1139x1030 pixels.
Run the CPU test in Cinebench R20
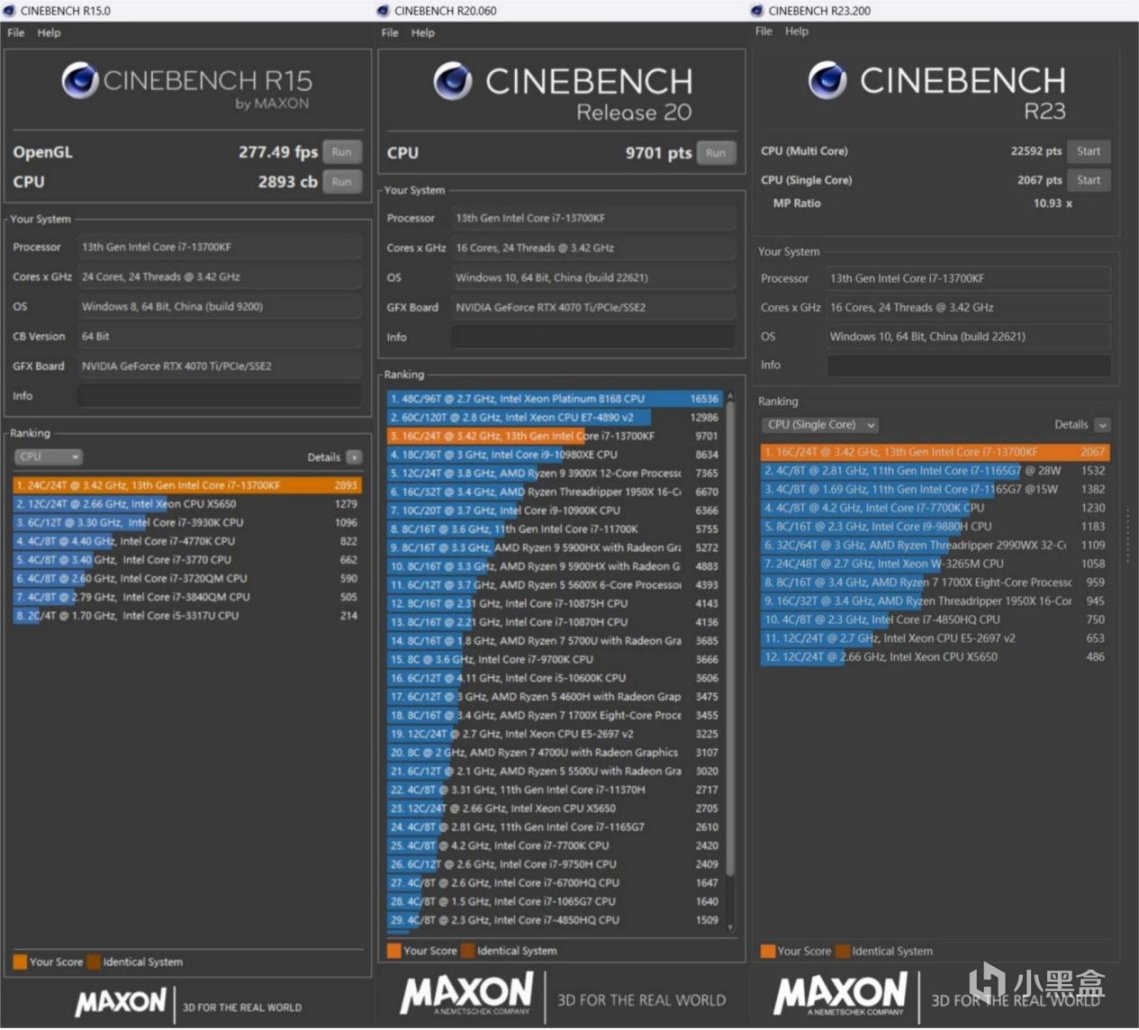click(x=716, y=153)
